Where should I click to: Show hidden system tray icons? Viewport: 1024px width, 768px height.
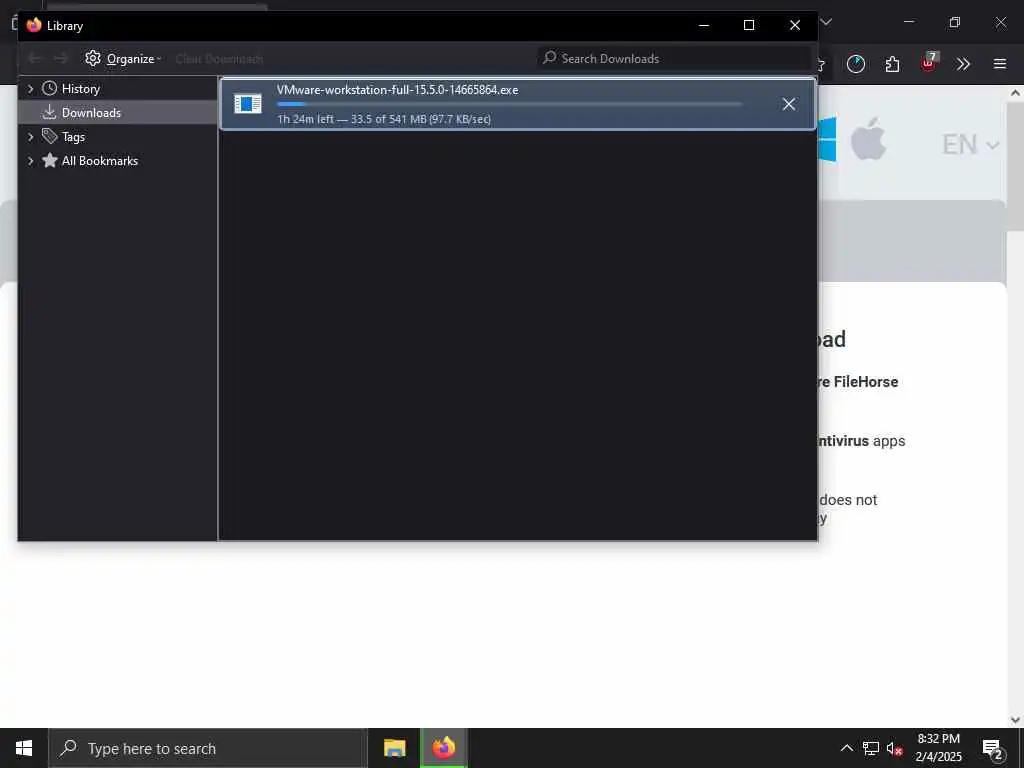[846, 748]
